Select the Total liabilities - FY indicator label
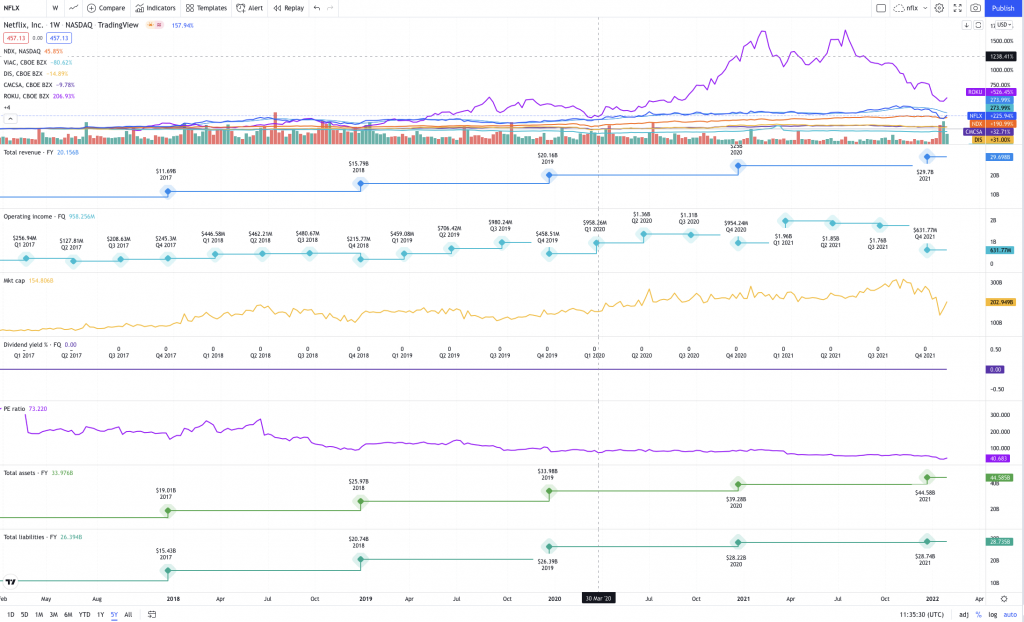1024x622 pixels. (30, 536)
